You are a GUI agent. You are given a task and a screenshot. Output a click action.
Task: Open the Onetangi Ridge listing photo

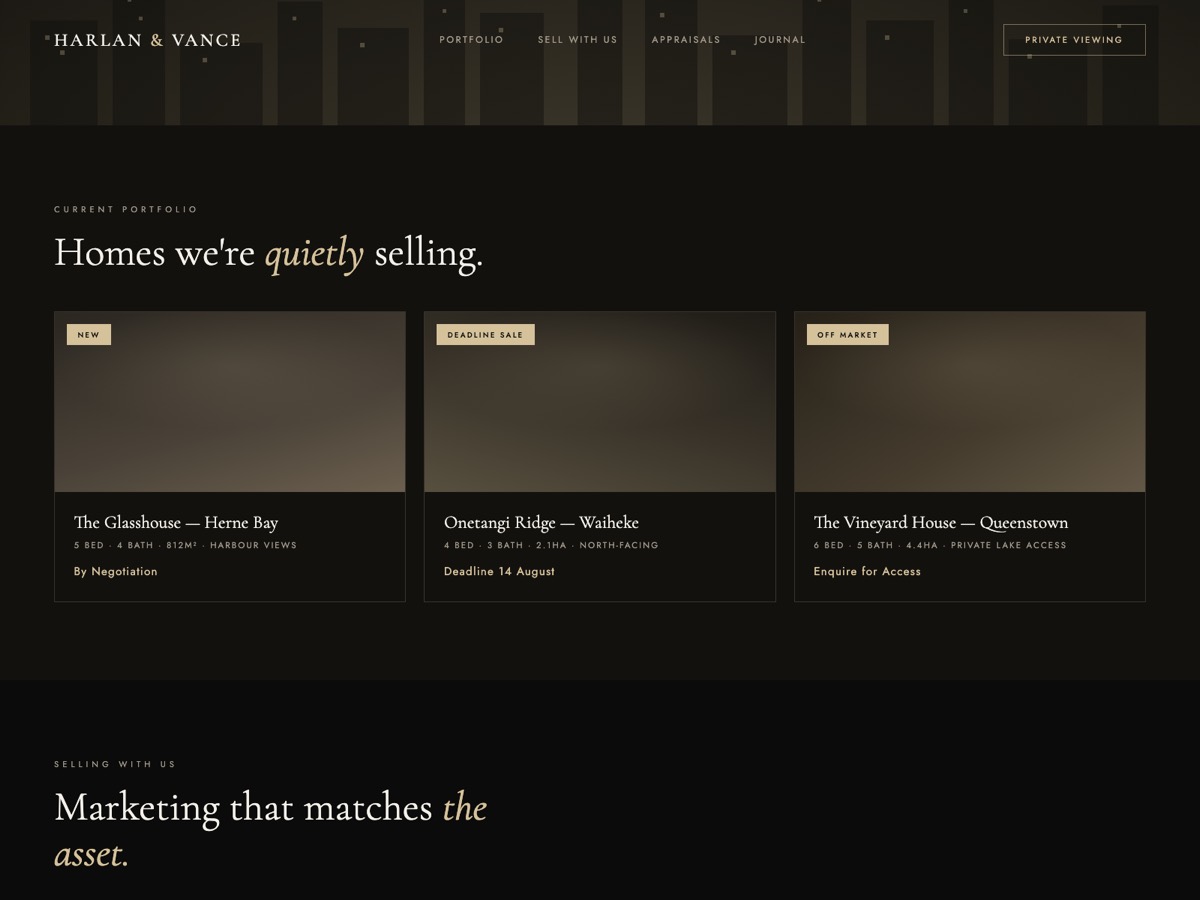(x=600, y=402)
